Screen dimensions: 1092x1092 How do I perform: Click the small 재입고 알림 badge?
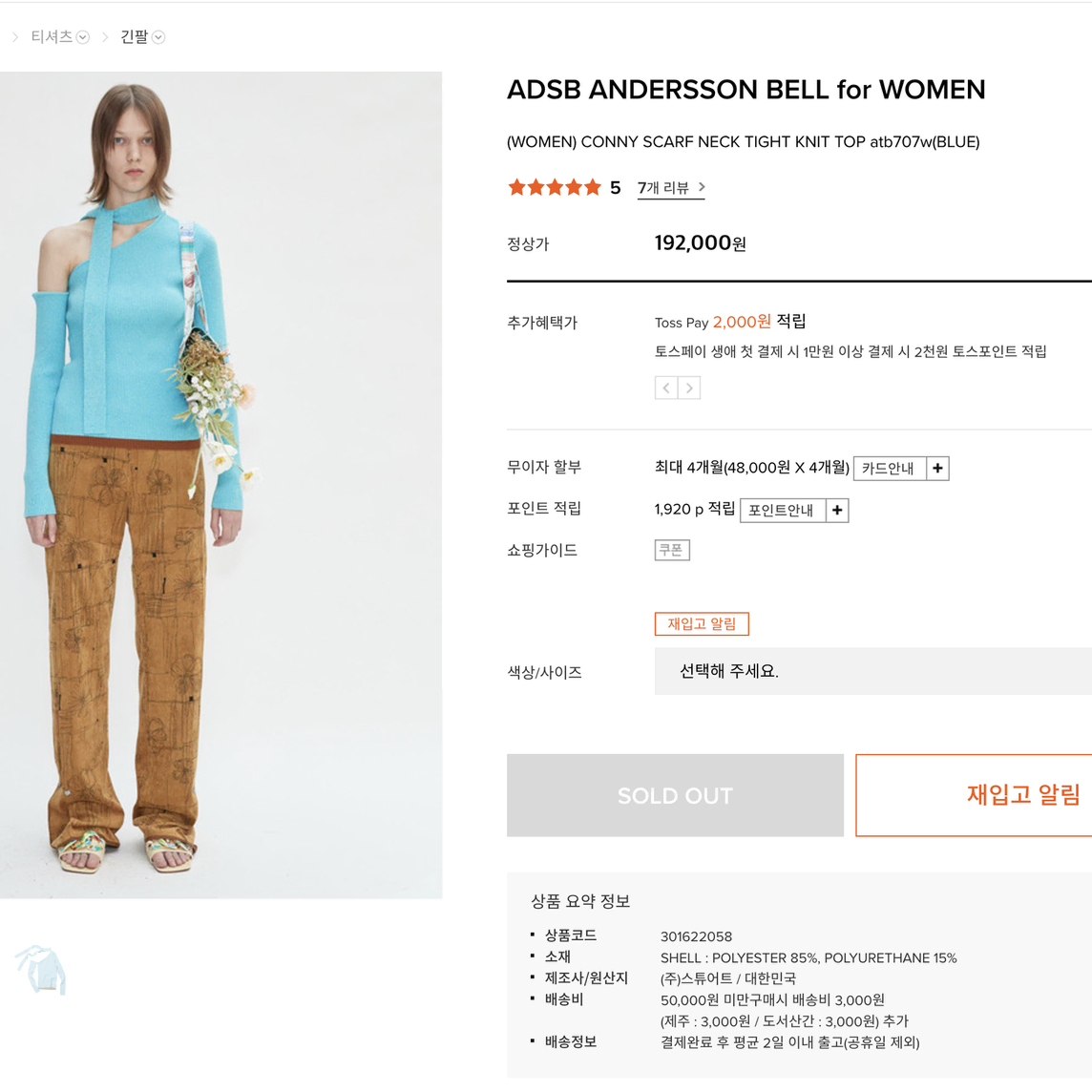702,624
